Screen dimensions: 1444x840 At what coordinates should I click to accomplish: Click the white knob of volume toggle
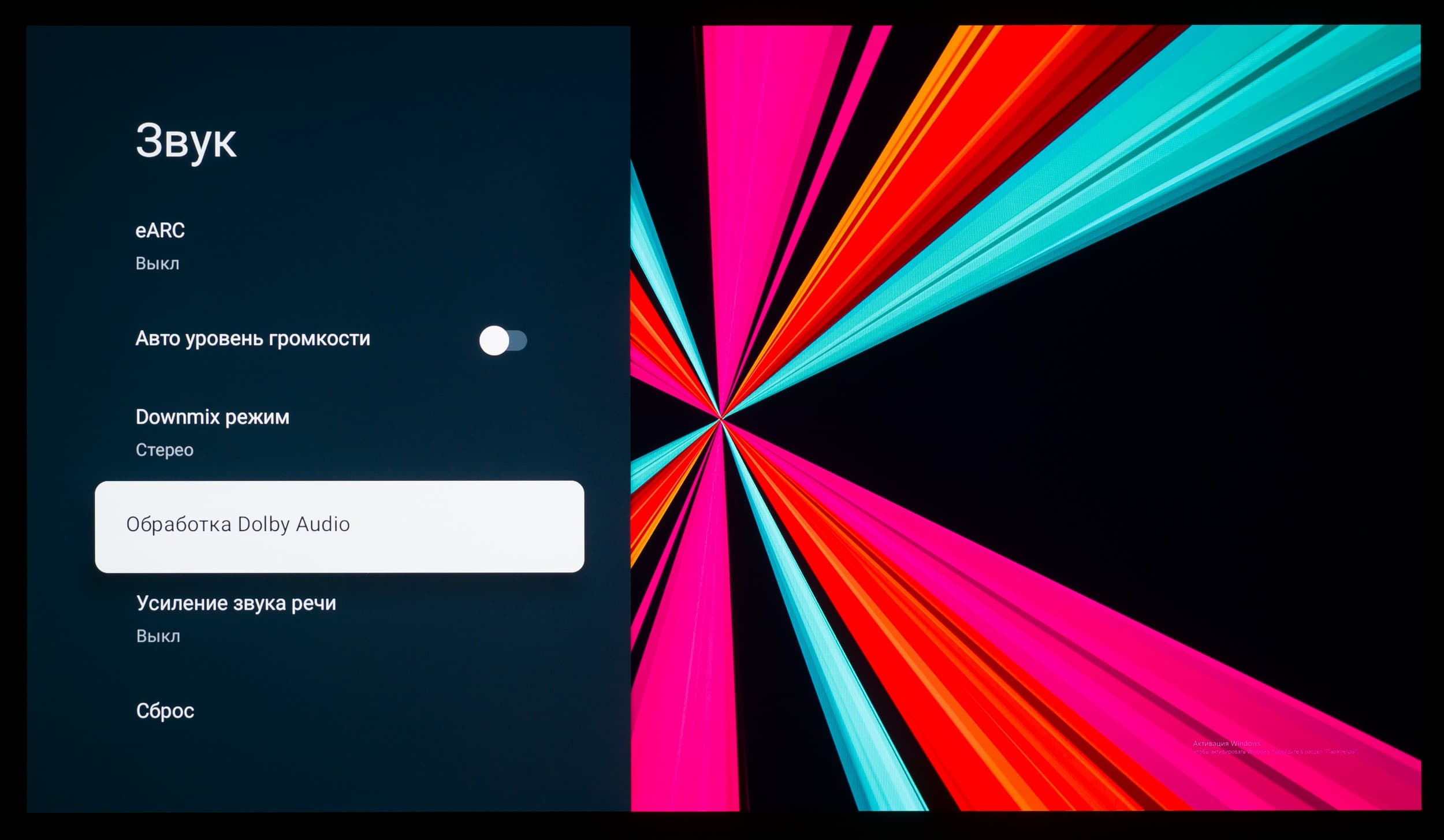click(494, 341)
